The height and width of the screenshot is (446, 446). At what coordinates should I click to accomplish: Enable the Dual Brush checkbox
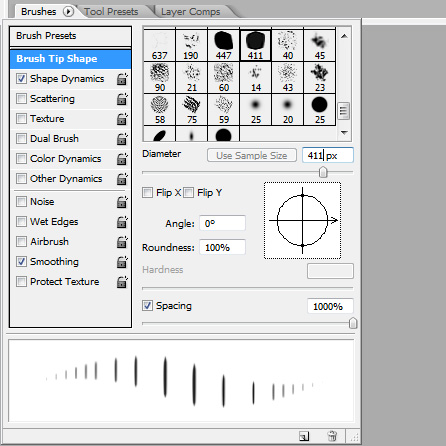(x=21, y=139)
